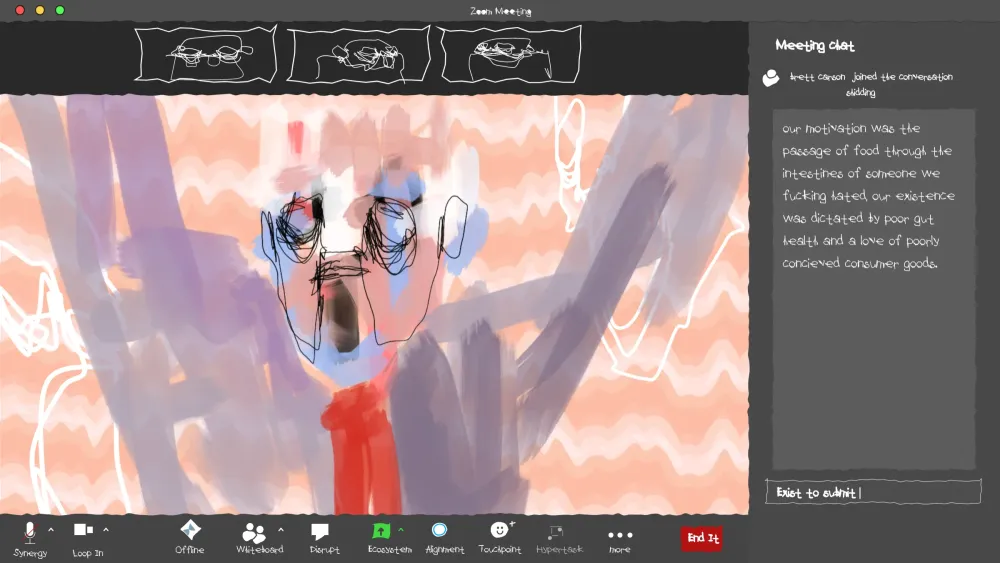Image resolution: width=1000 pixels, height=563 pixels.
Task: Click the brett carson avatar icon
Action: [771, 78]
